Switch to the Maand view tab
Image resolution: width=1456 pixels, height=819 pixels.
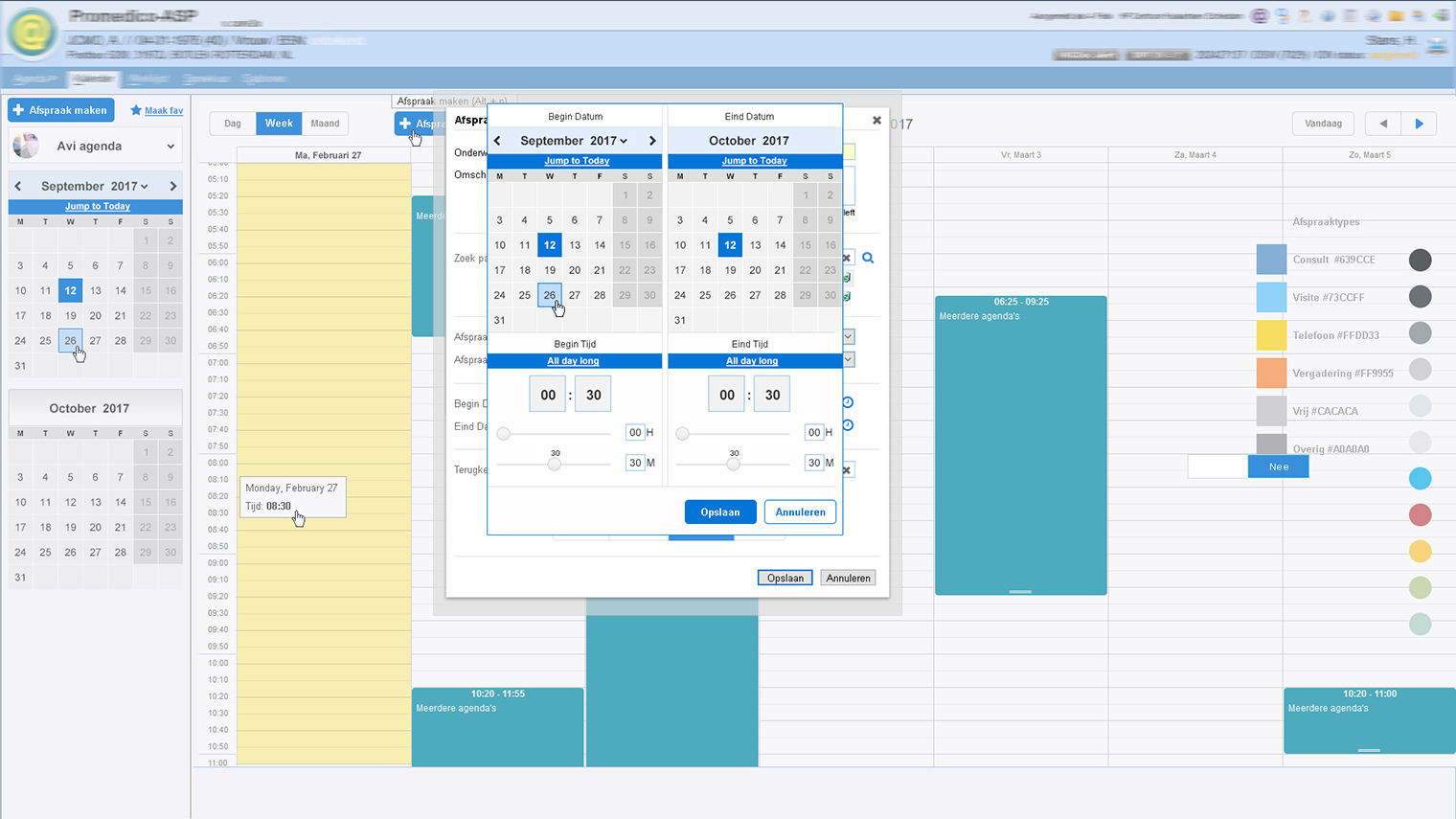(325, 124)
